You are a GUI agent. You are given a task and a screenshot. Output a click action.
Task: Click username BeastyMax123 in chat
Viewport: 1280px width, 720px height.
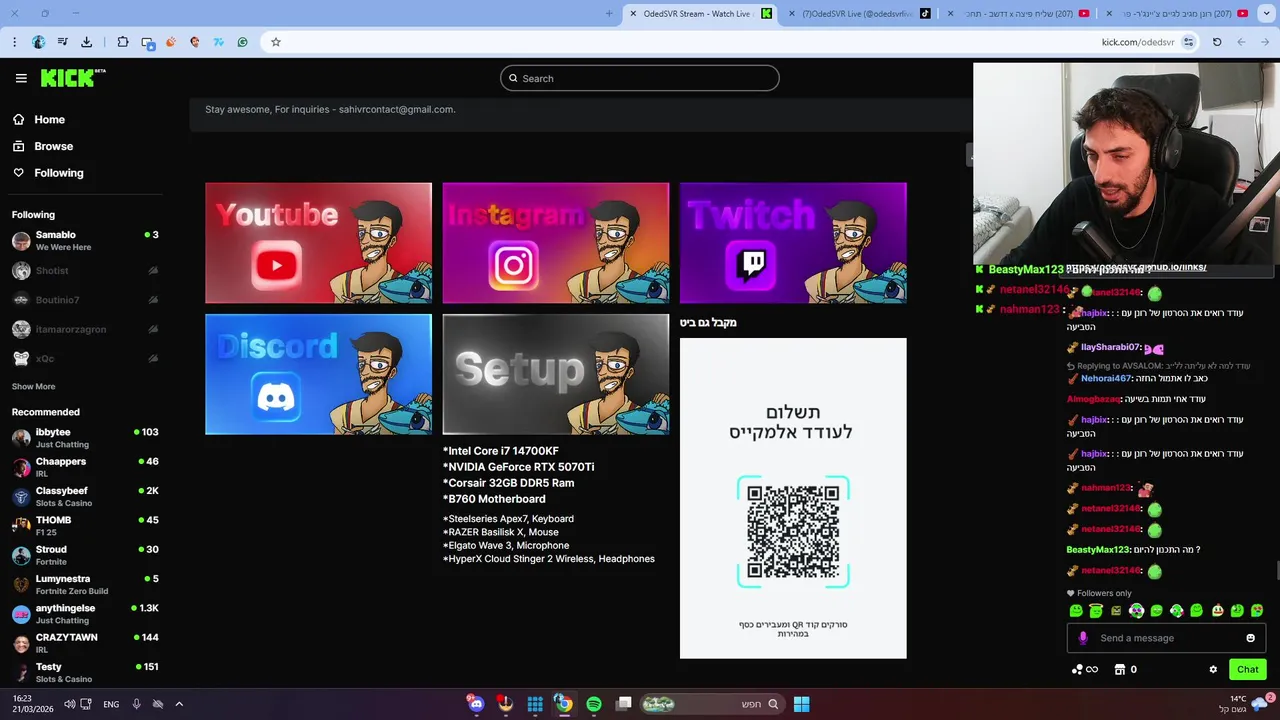coord(1097,549)
